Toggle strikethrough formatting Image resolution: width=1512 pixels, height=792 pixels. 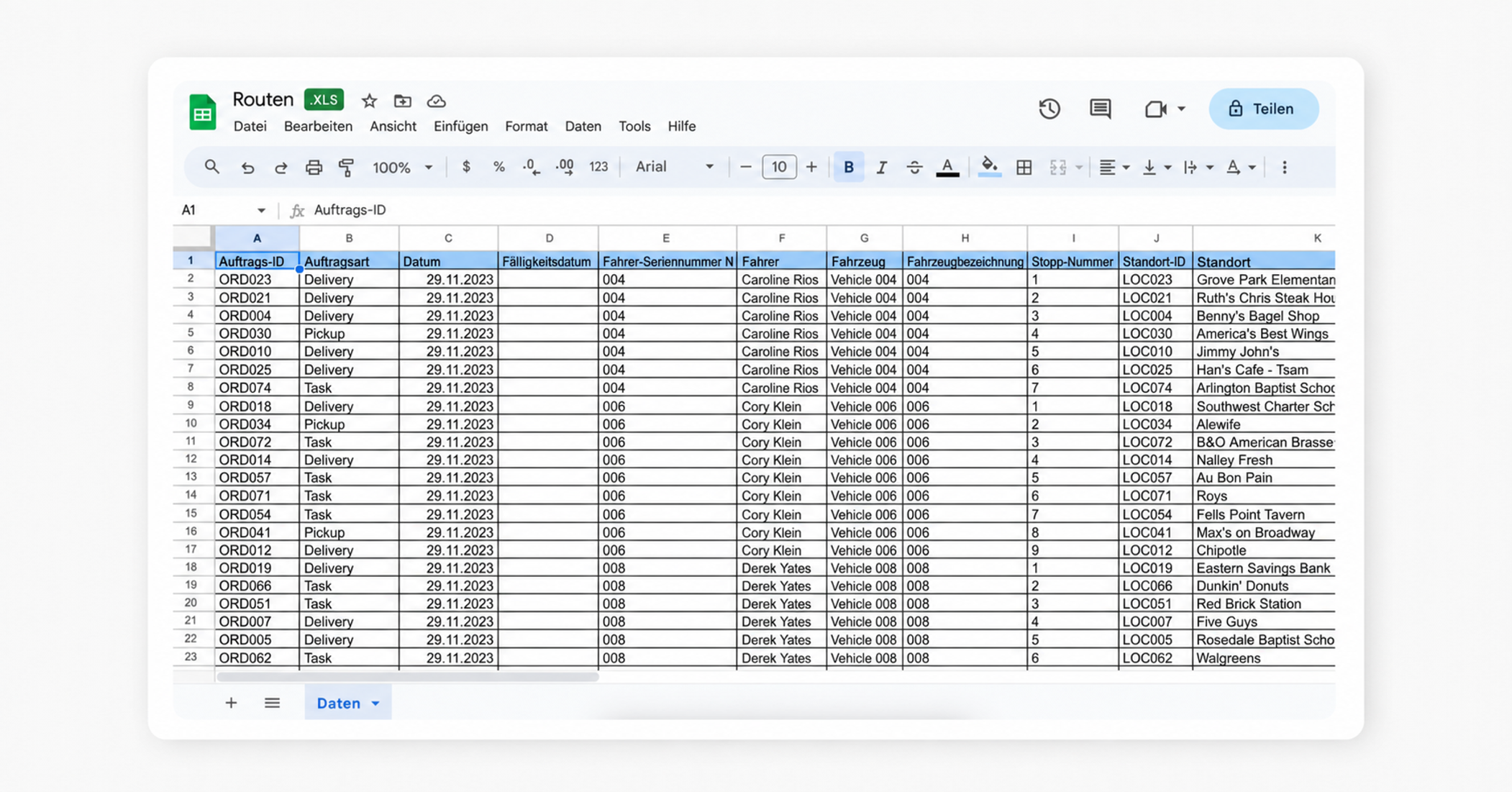point(914,167)
